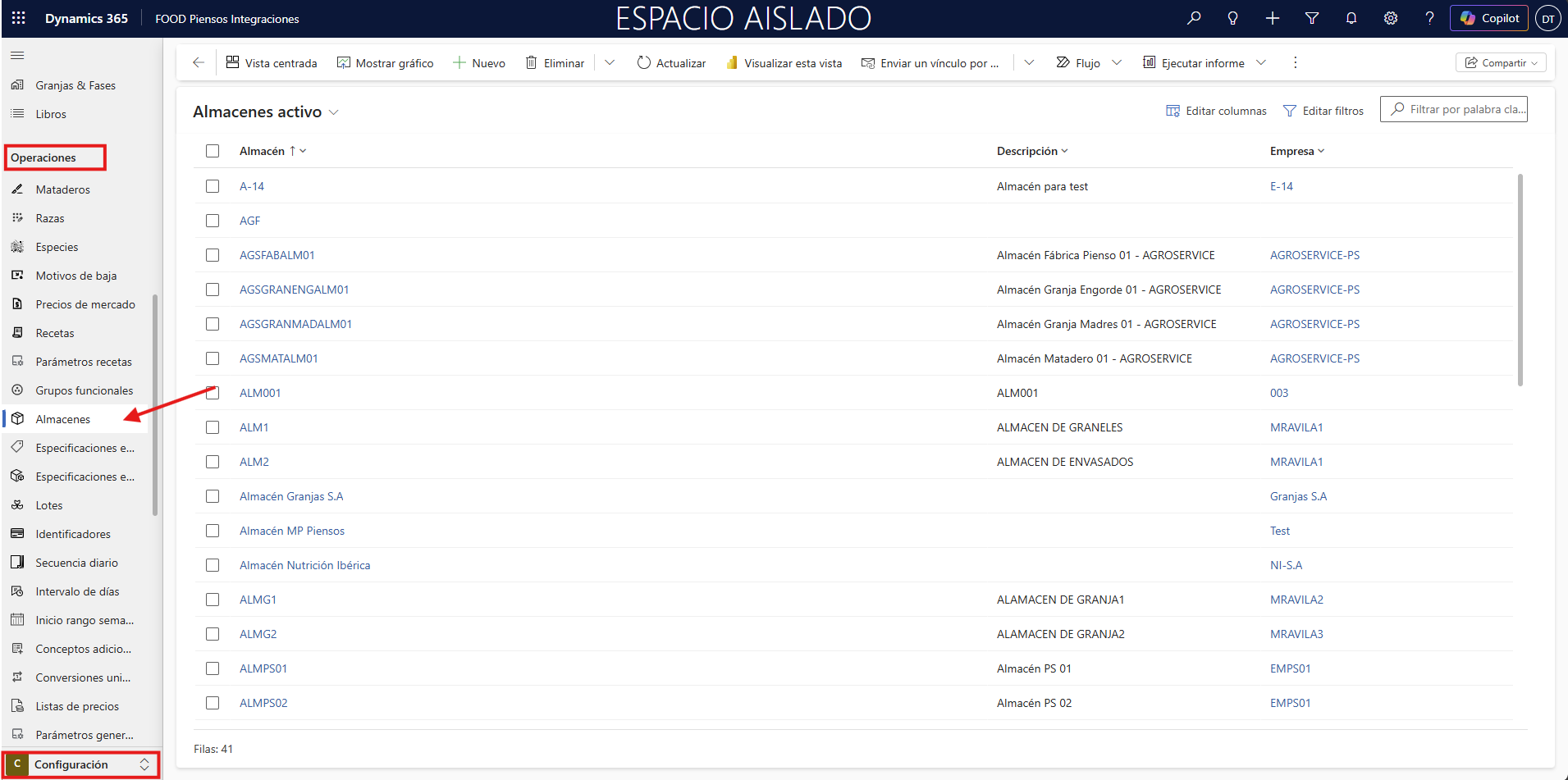The width and height of the screenshot is (1568, 780).
Task: Click the help question mark icon
Action: 1429,18
